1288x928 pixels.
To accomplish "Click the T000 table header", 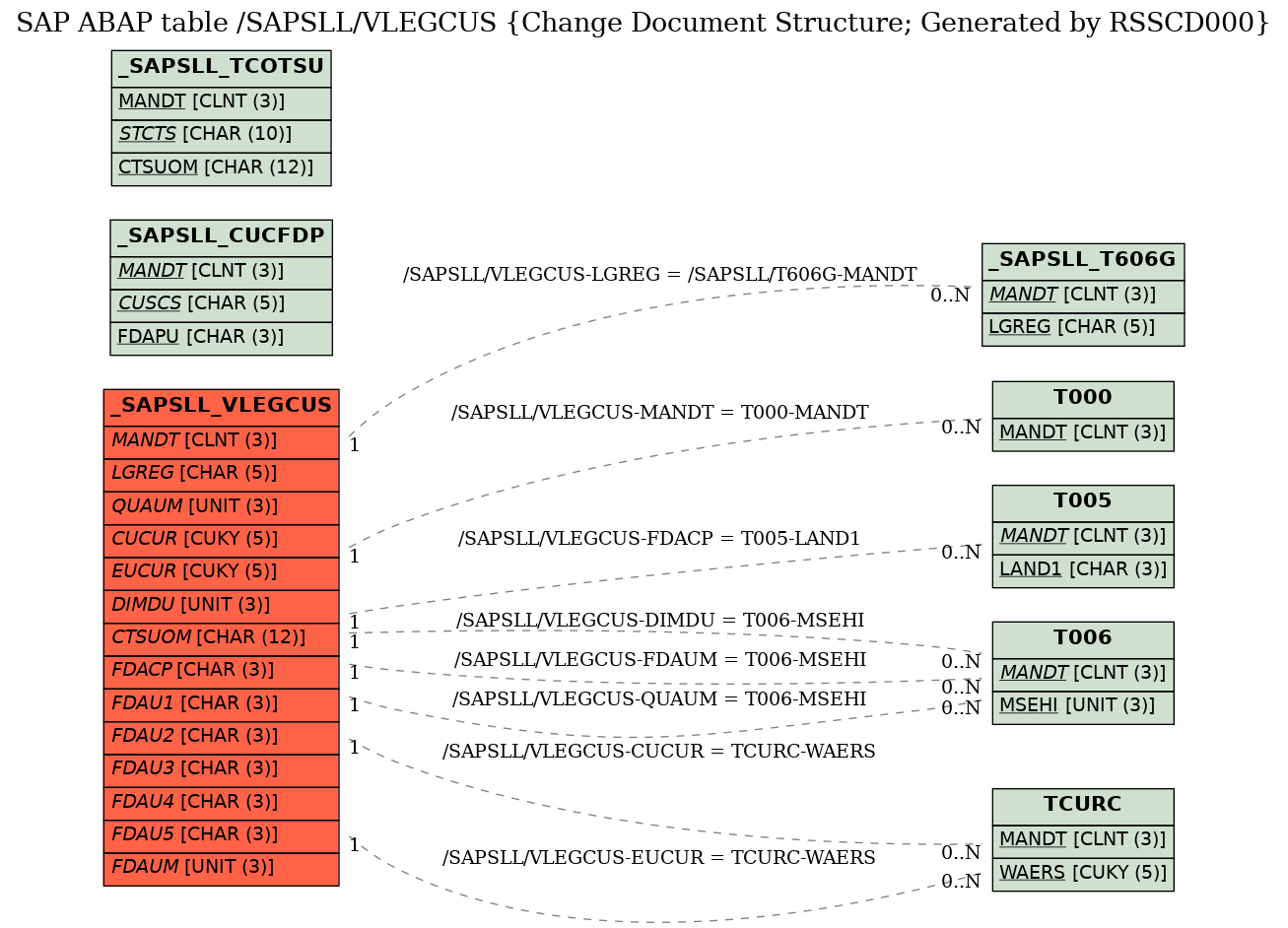I will (x=1083, y=399).
